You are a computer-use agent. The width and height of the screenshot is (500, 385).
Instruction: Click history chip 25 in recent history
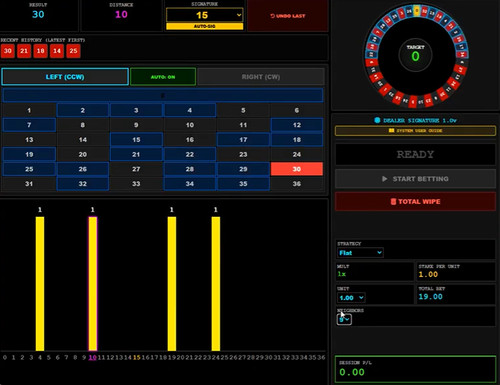coord(73,51)
